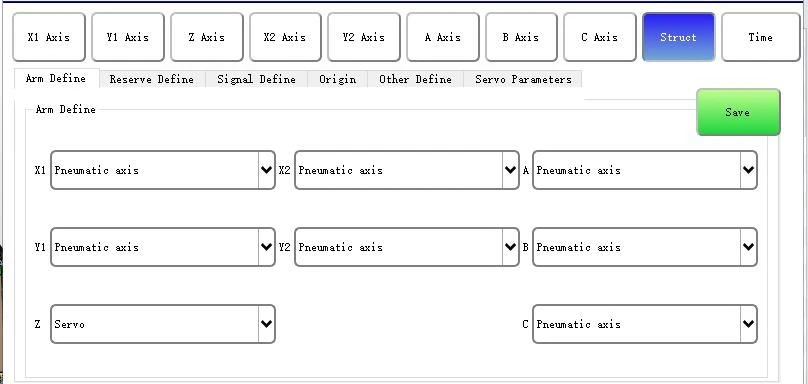Image resolution: width=808 pixels, height=384 pixels.
Task: Switch to the Reserve Define tab
Action: 152,79
